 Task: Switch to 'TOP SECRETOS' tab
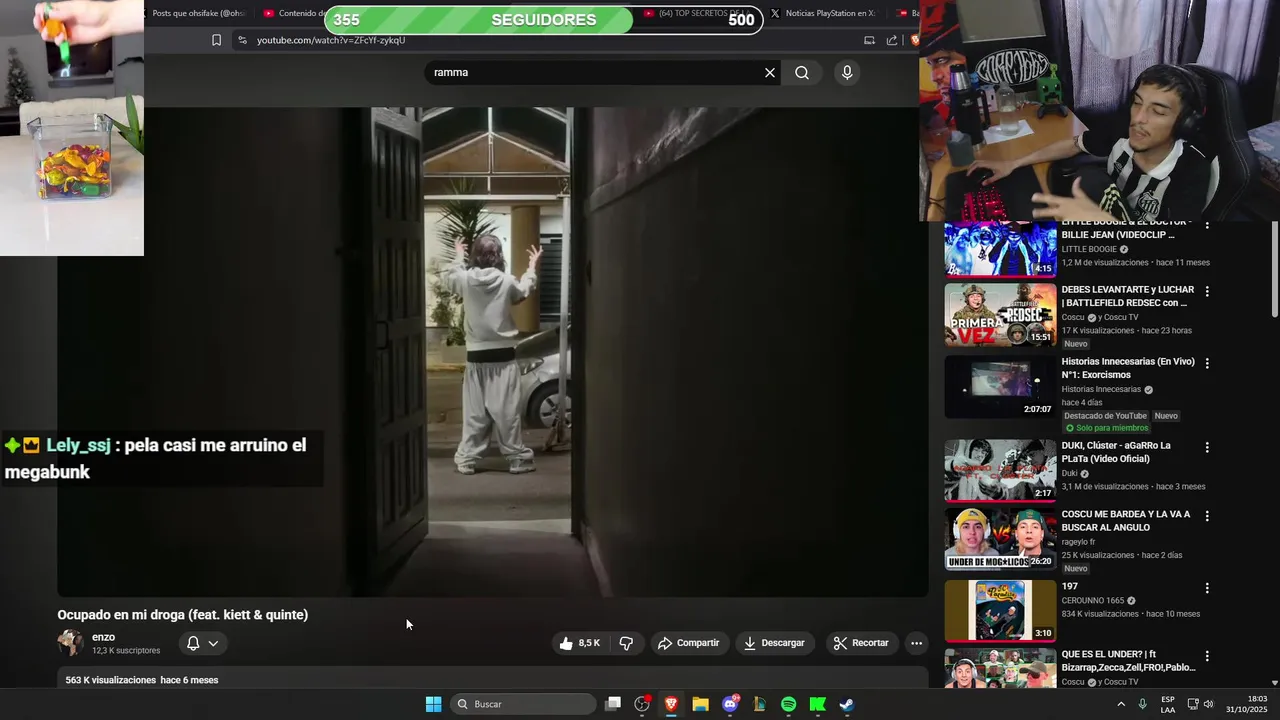pos(700,13)
